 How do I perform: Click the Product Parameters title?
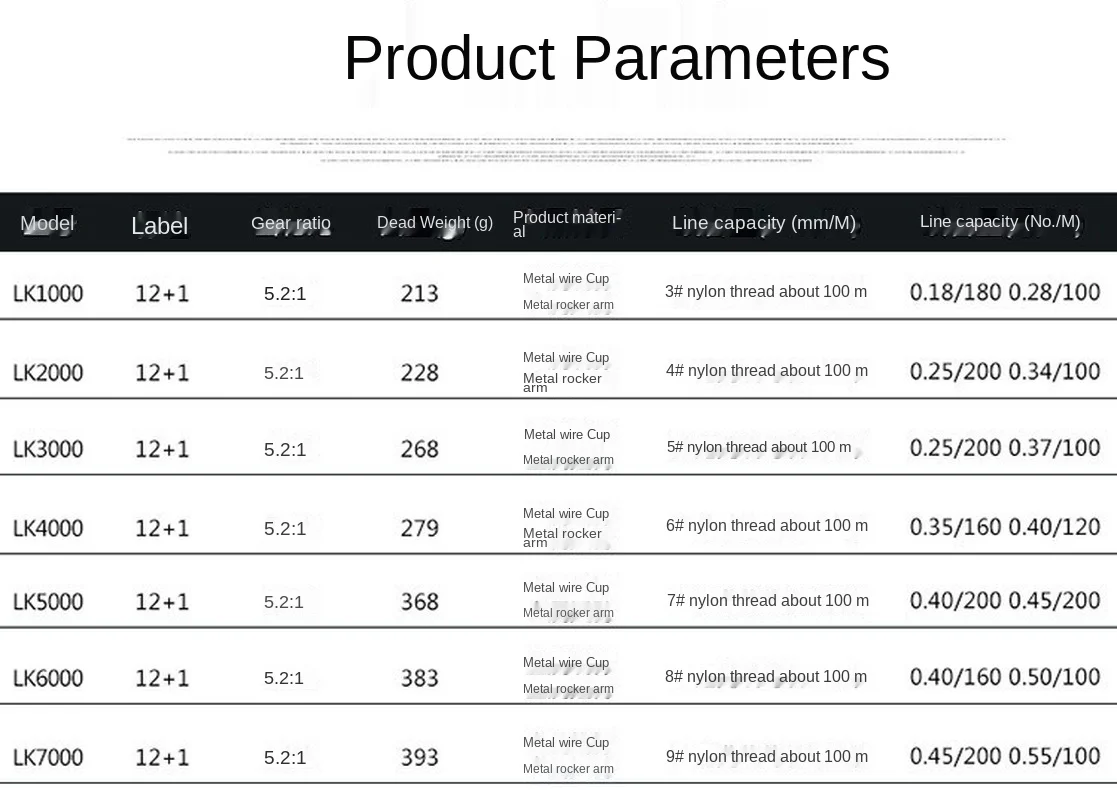[x=616, y=58]
